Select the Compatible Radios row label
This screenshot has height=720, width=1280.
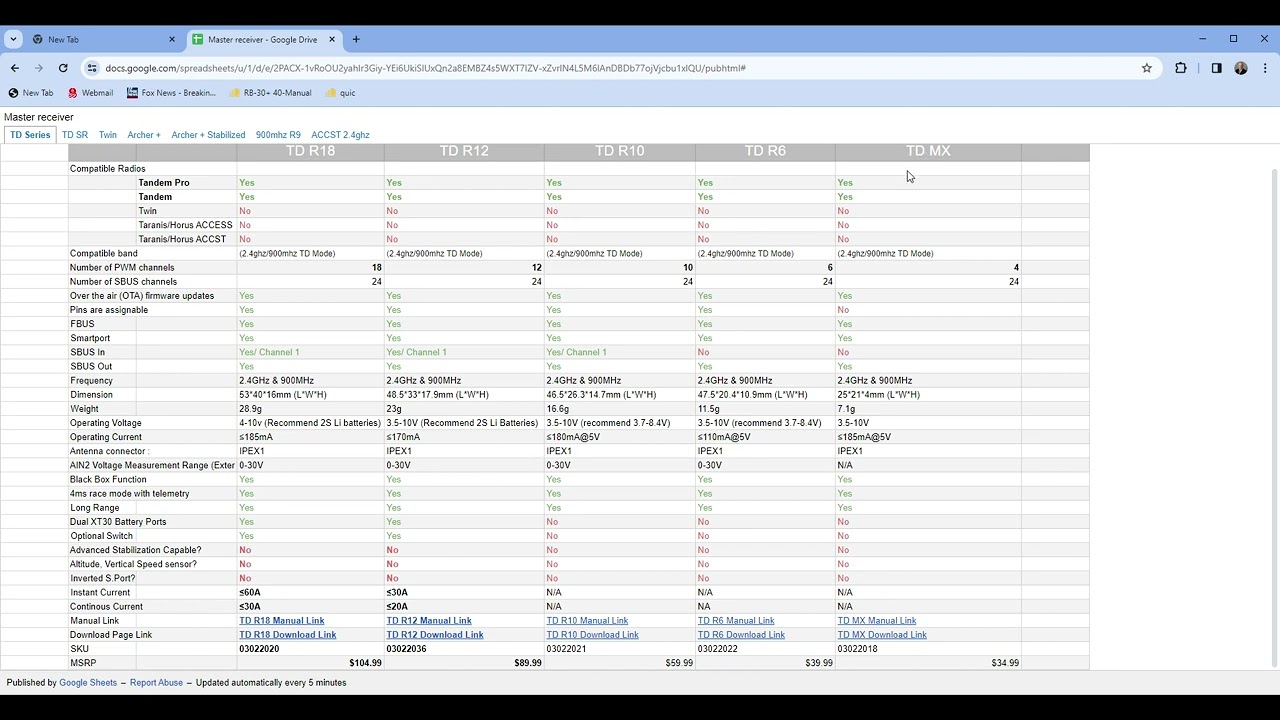click(107, 169)
